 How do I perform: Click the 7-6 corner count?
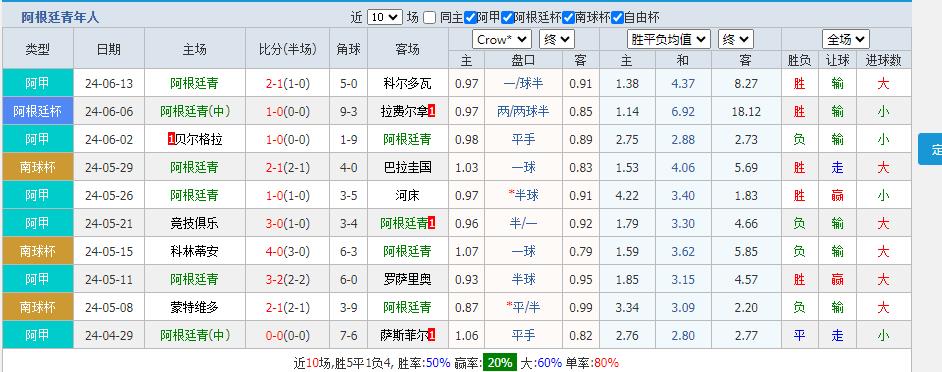[348, 335]
